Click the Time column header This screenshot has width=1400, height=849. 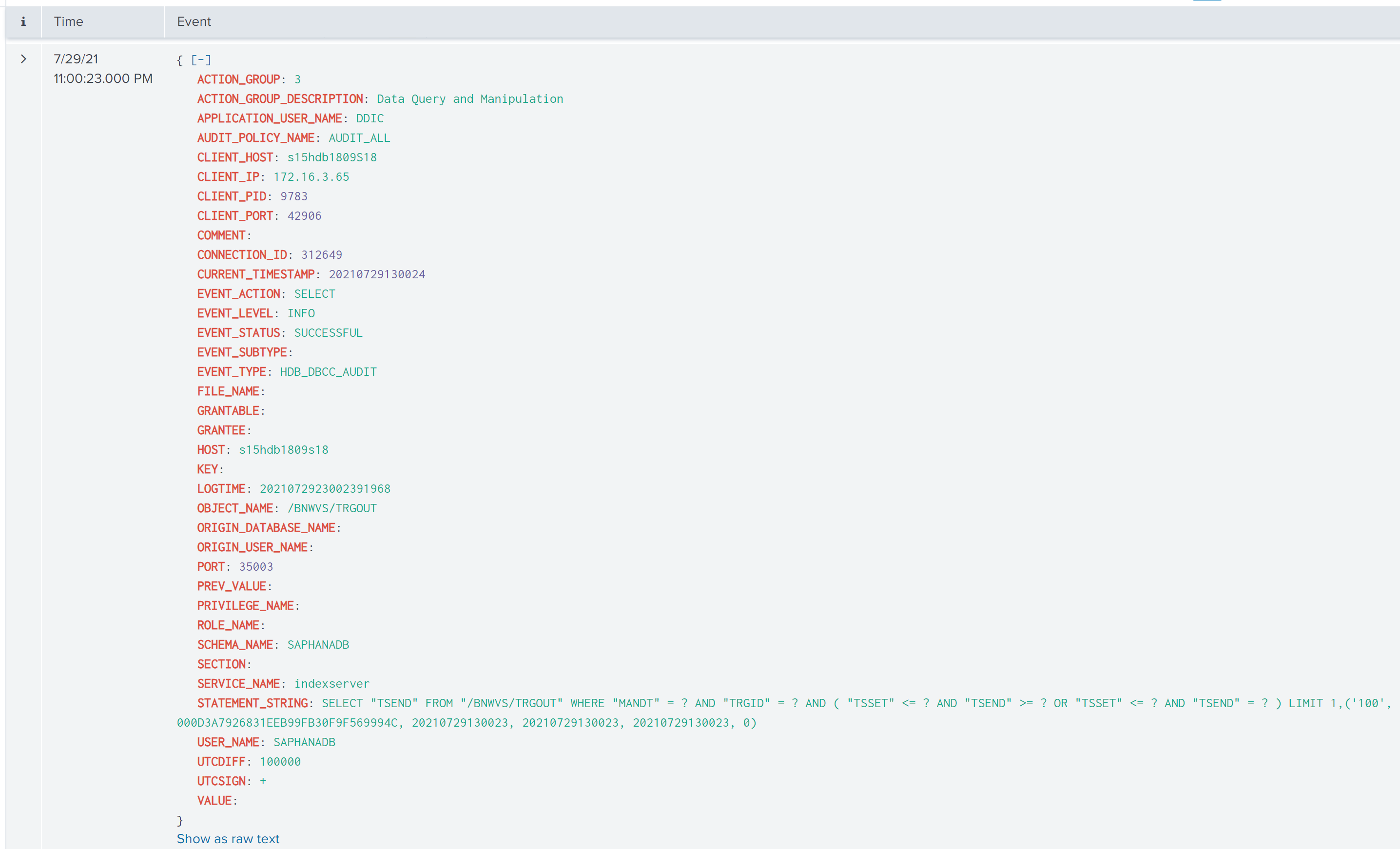68,21
